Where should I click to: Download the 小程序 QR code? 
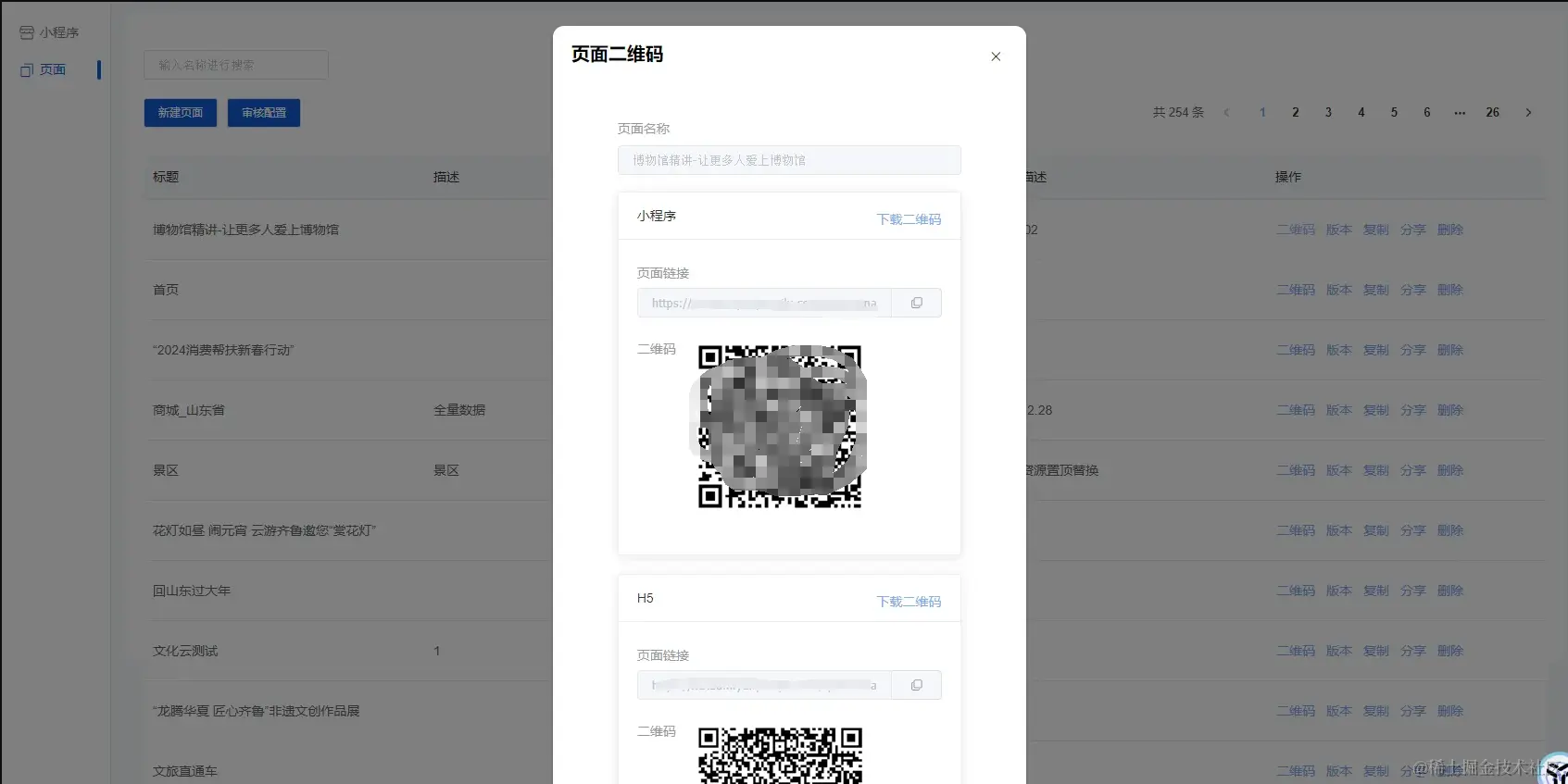point(909,219)
